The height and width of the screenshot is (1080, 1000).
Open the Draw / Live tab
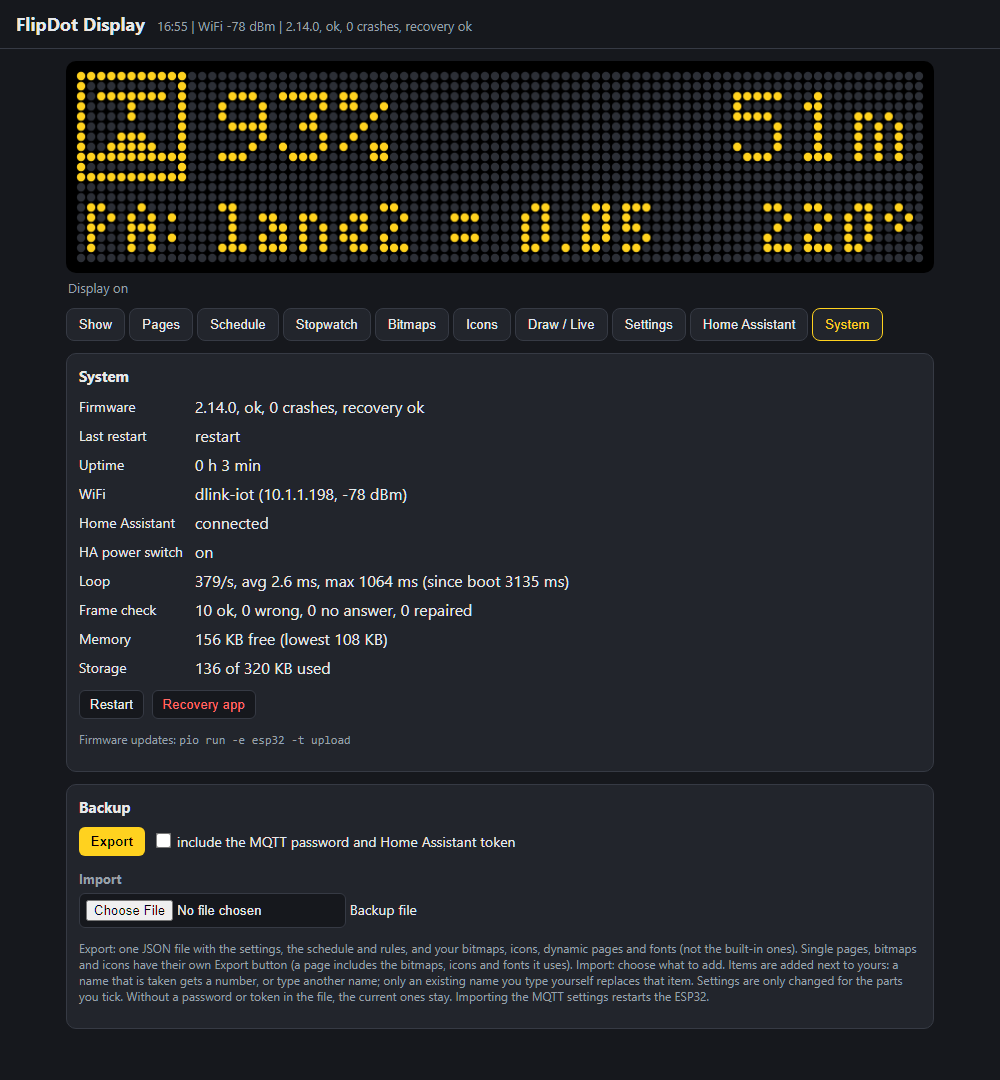pos(561,324)
